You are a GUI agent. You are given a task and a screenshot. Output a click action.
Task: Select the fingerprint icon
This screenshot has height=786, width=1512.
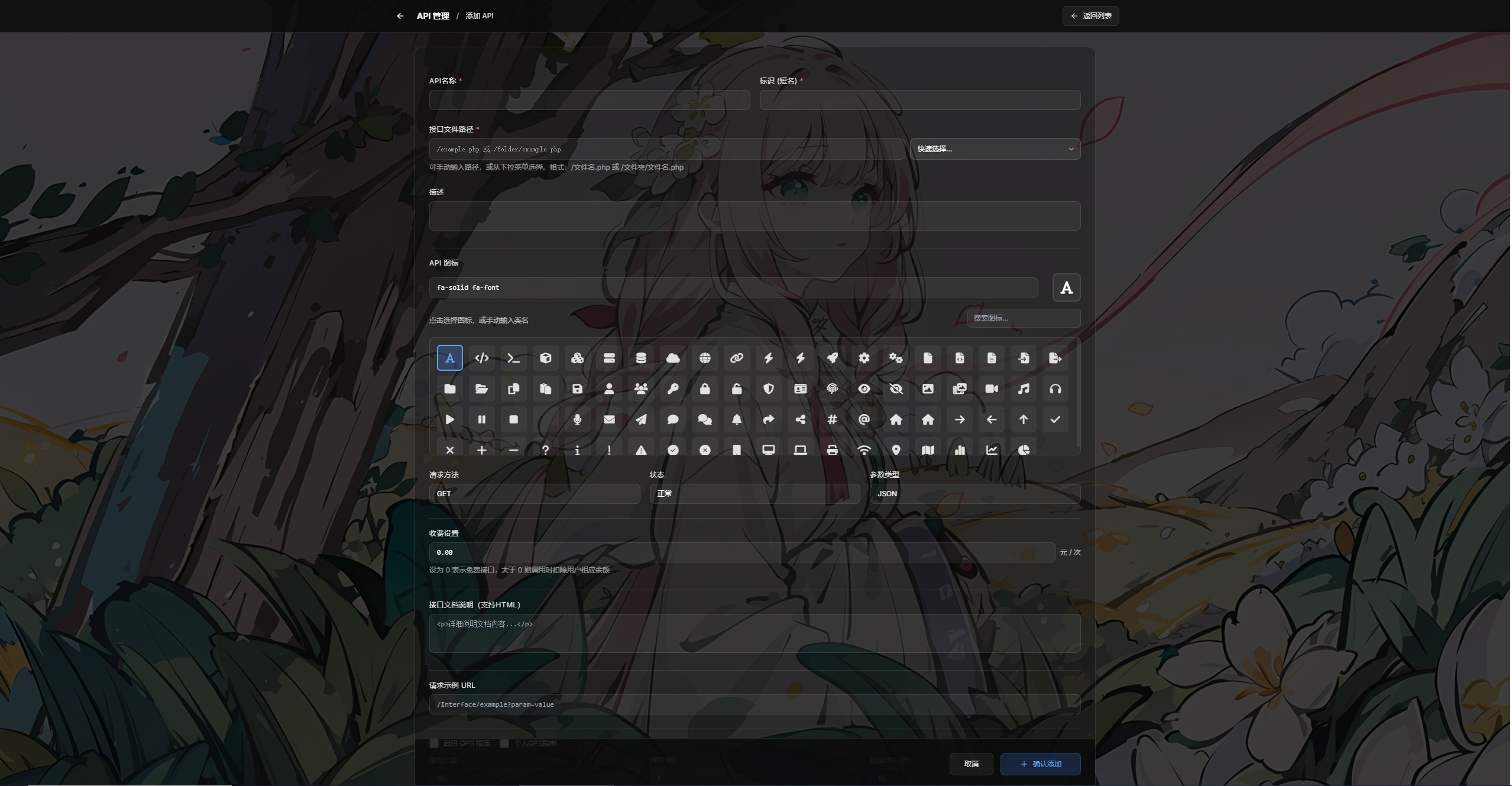coord(832,389)
